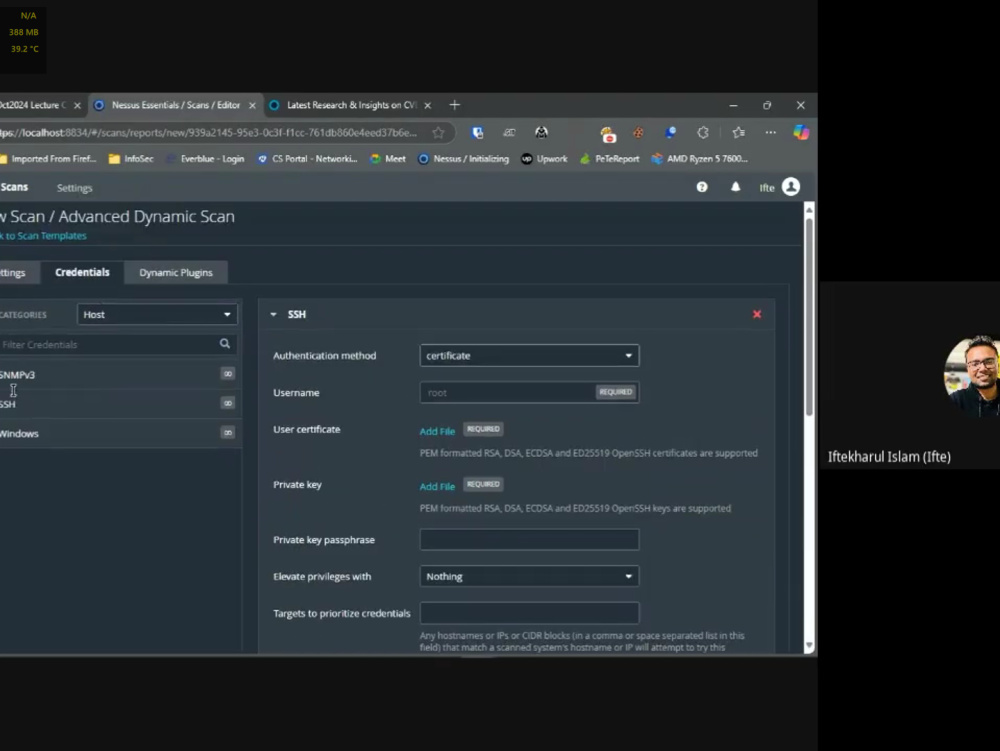Click Iftekharul Islam participant video thumbnail
This screenshot has height=751, width=1000.
[910, 375]
